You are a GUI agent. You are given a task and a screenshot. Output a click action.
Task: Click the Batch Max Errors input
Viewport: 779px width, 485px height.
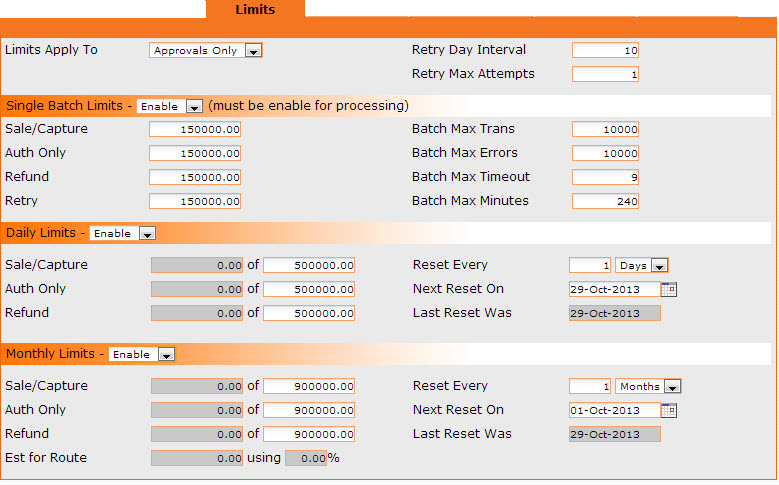(606, 153)
